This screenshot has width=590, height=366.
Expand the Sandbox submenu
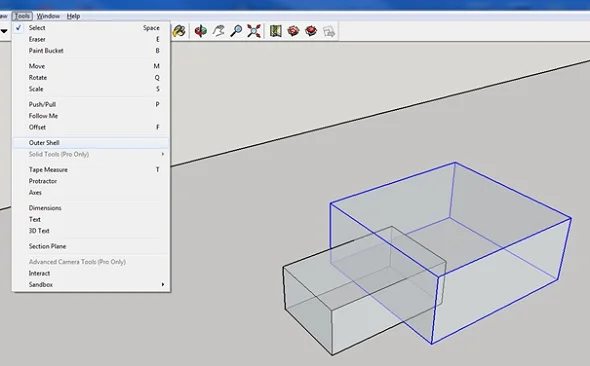click(91, 284)
